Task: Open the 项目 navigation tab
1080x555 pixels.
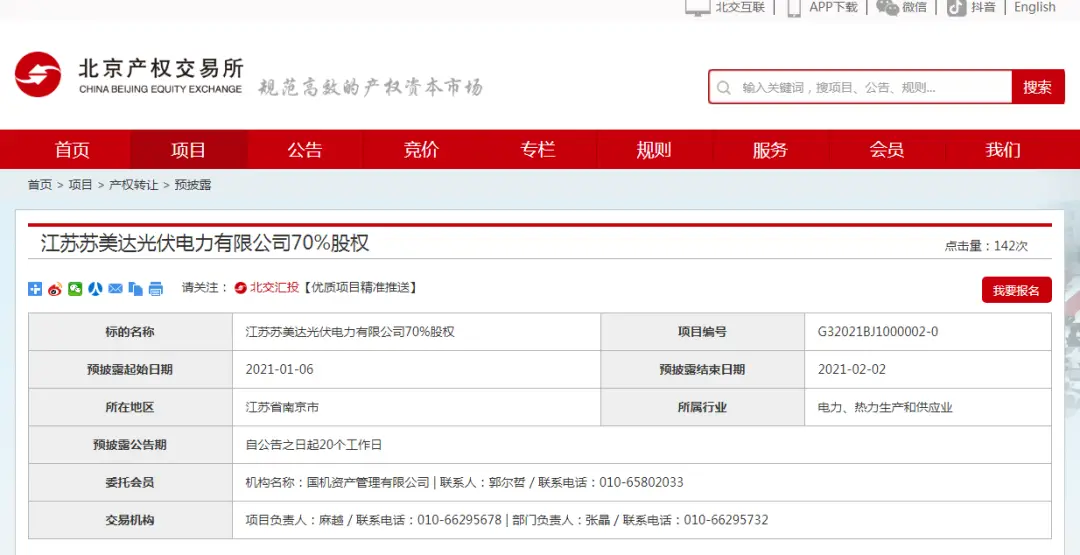Action: [x=189, y=149]
